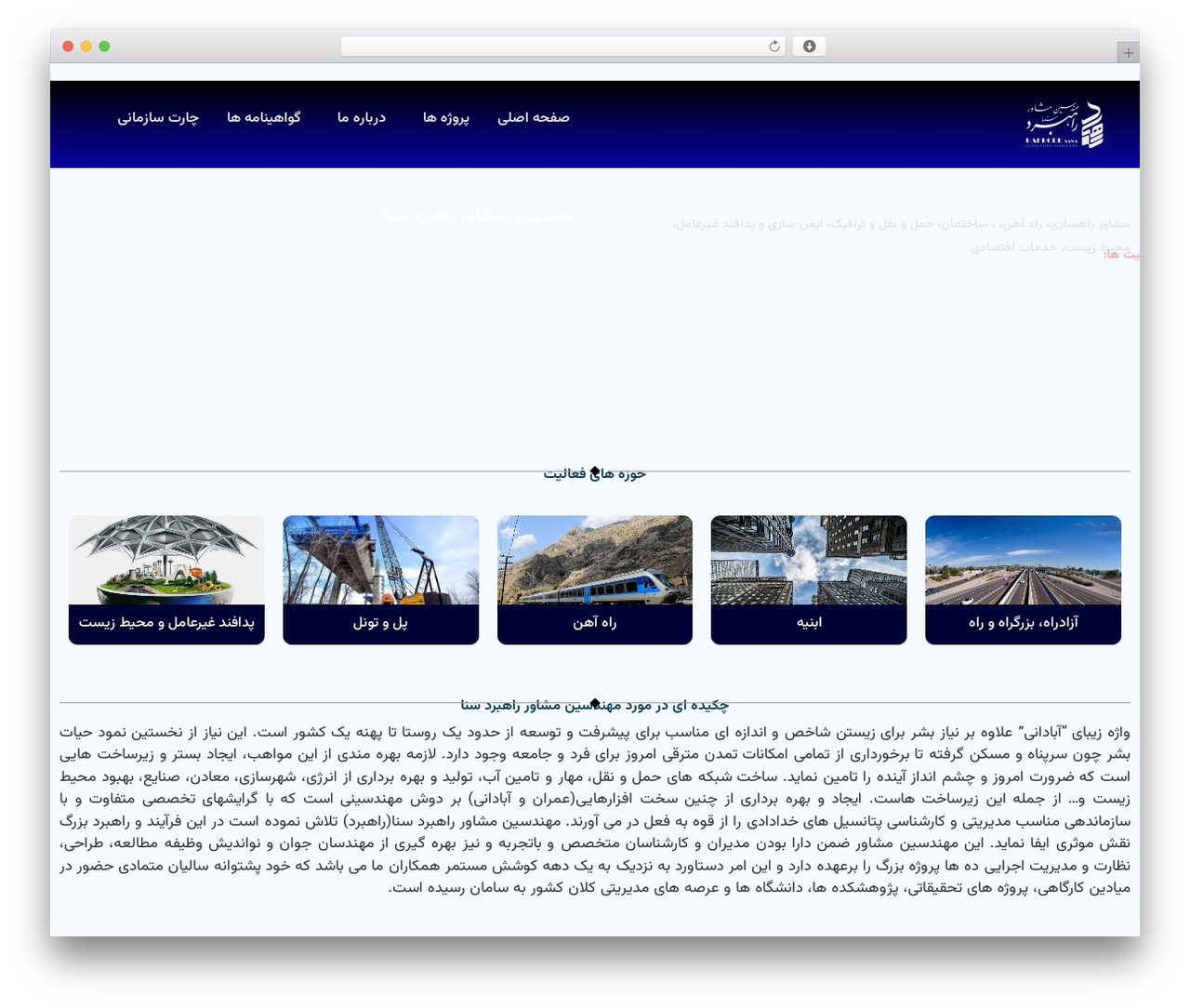This screenshot has width=1190, height=1008.
Task: Open گواهینامه ها menu item
Action: pyautogui.click(x=264, y=117)
